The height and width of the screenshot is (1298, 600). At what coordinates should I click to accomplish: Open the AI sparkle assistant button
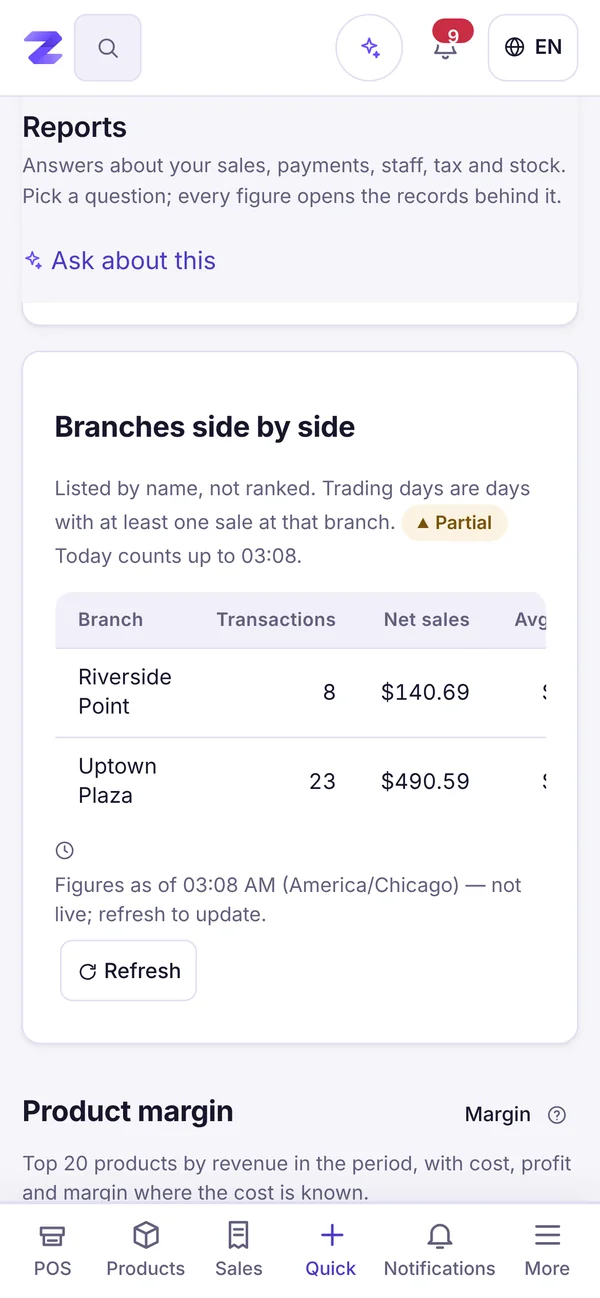(x=369, y=47)
